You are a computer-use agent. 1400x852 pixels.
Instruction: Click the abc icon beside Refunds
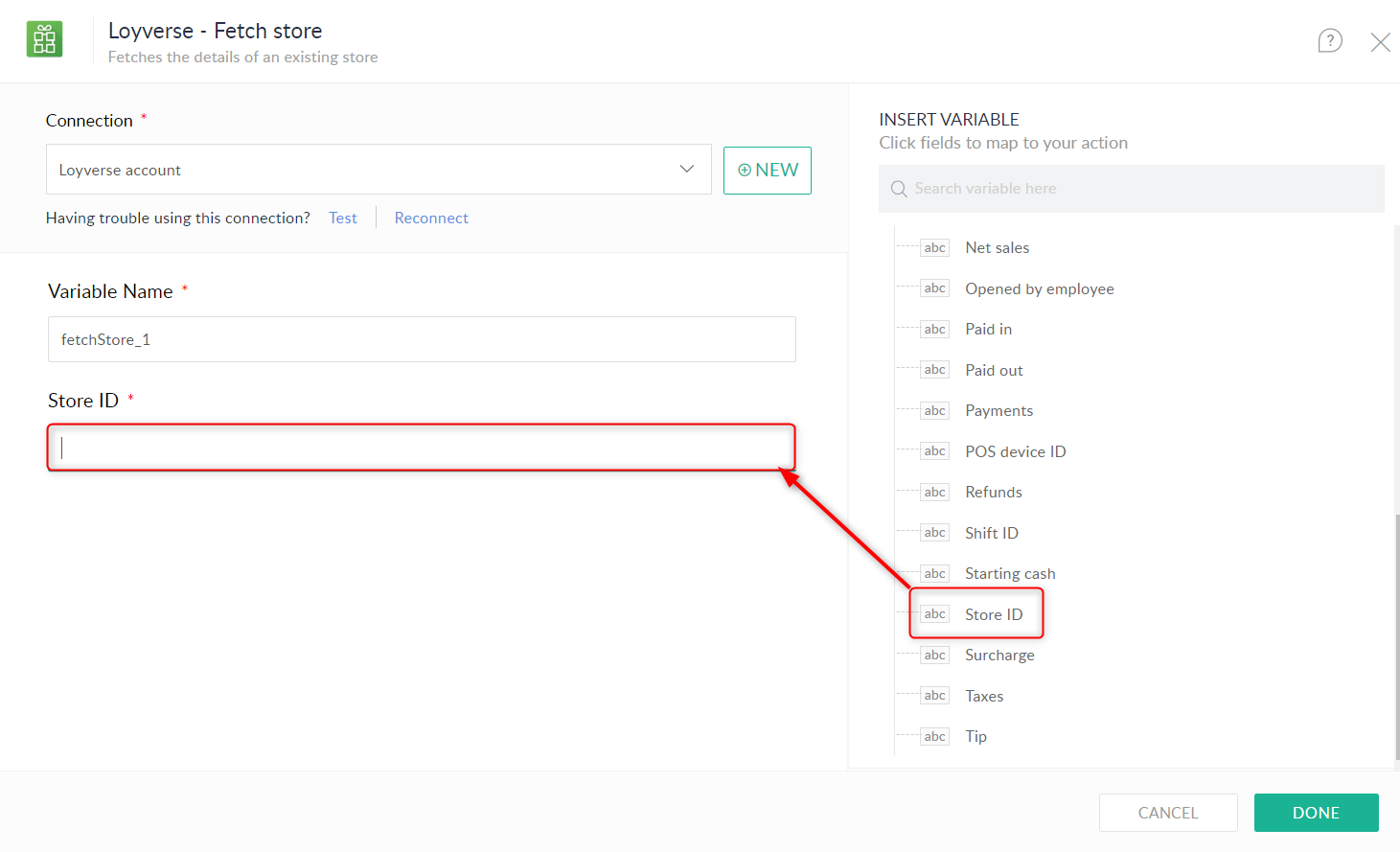pos(934,493)
